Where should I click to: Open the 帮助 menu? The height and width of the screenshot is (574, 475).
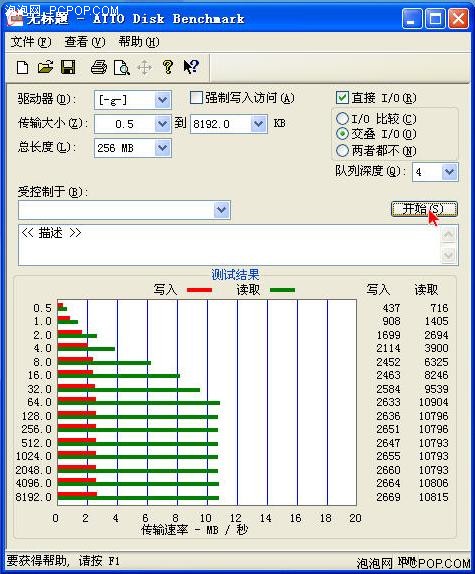139,42
